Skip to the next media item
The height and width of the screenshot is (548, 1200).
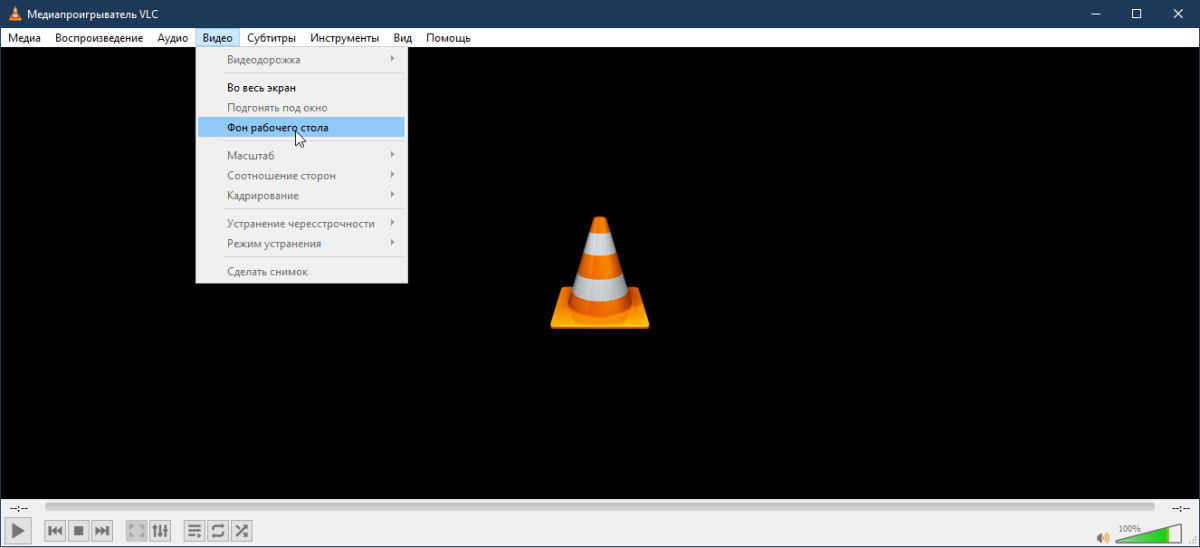click(102, 530)
